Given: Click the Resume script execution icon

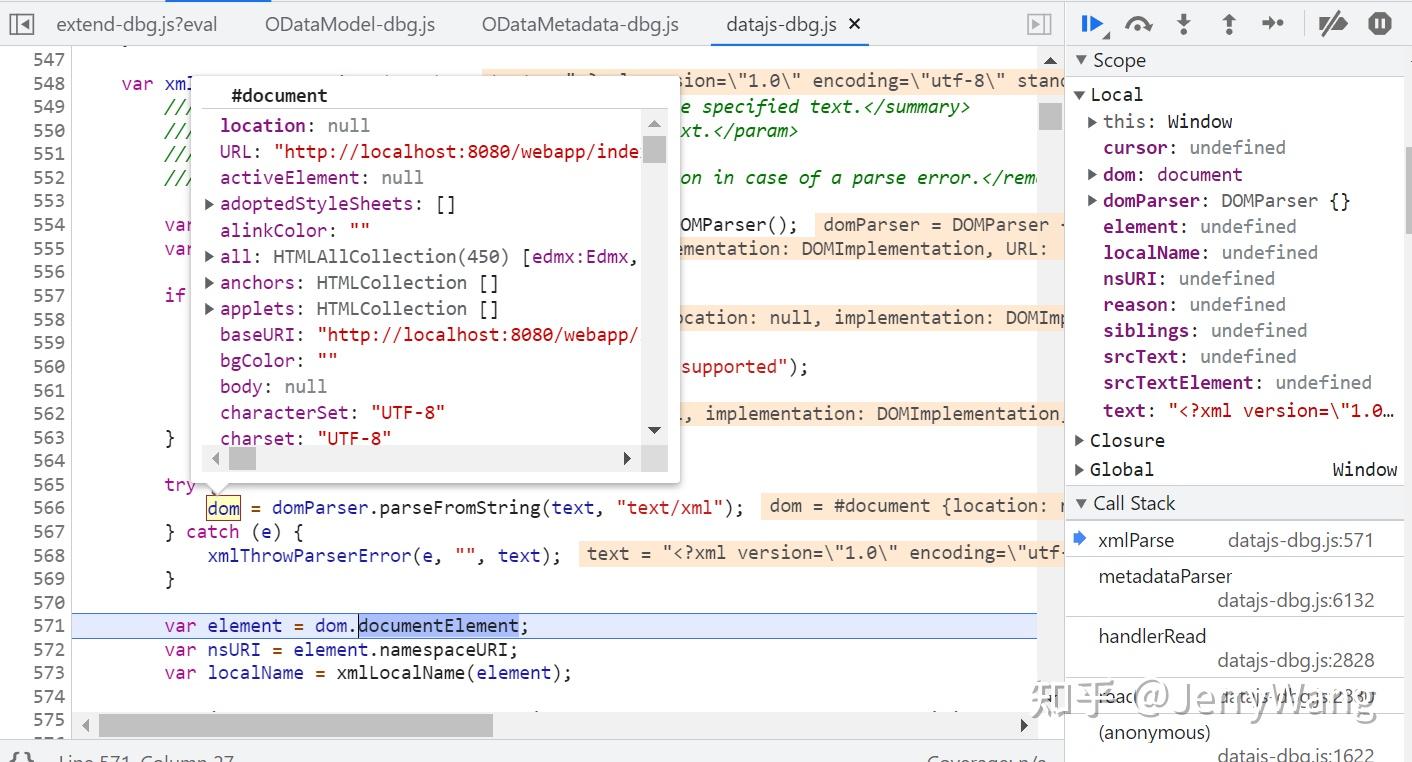Looking at the screenshot, I should click(x=1093, y=24).
